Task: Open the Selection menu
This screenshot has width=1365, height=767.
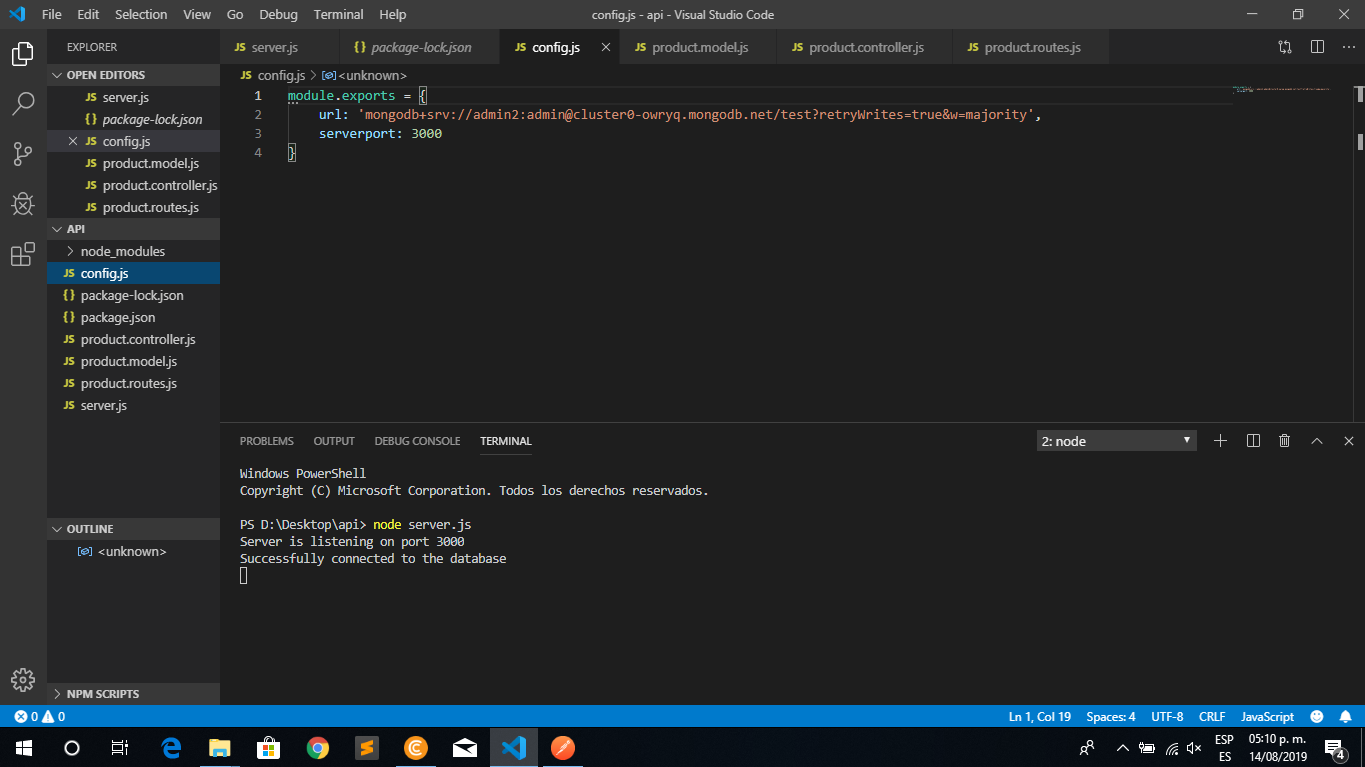Action: click(141, 15)
